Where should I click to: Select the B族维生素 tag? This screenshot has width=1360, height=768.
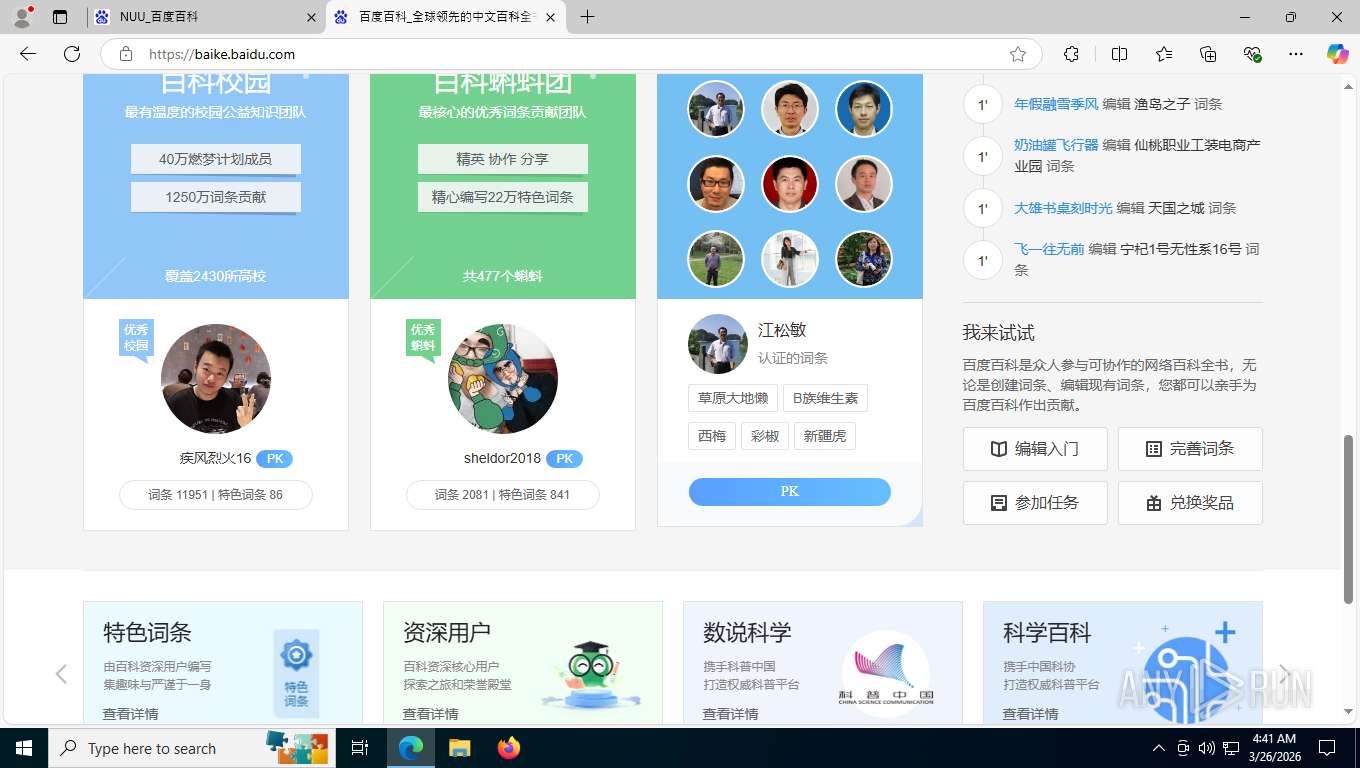tap(825, 398)
